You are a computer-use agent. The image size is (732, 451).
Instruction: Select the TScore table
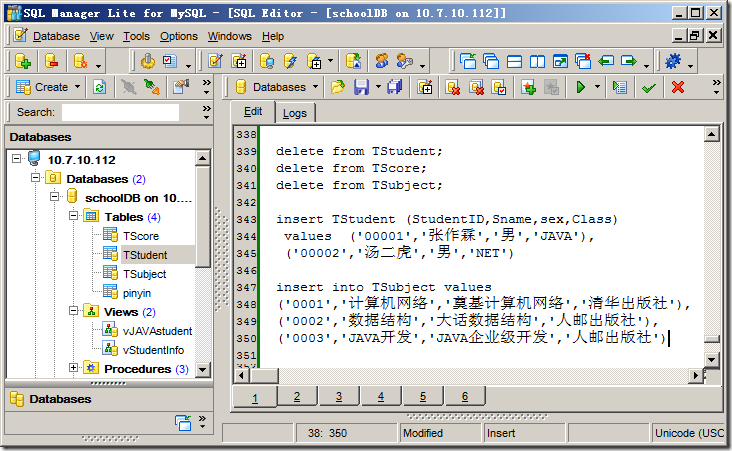click(141, 236)
